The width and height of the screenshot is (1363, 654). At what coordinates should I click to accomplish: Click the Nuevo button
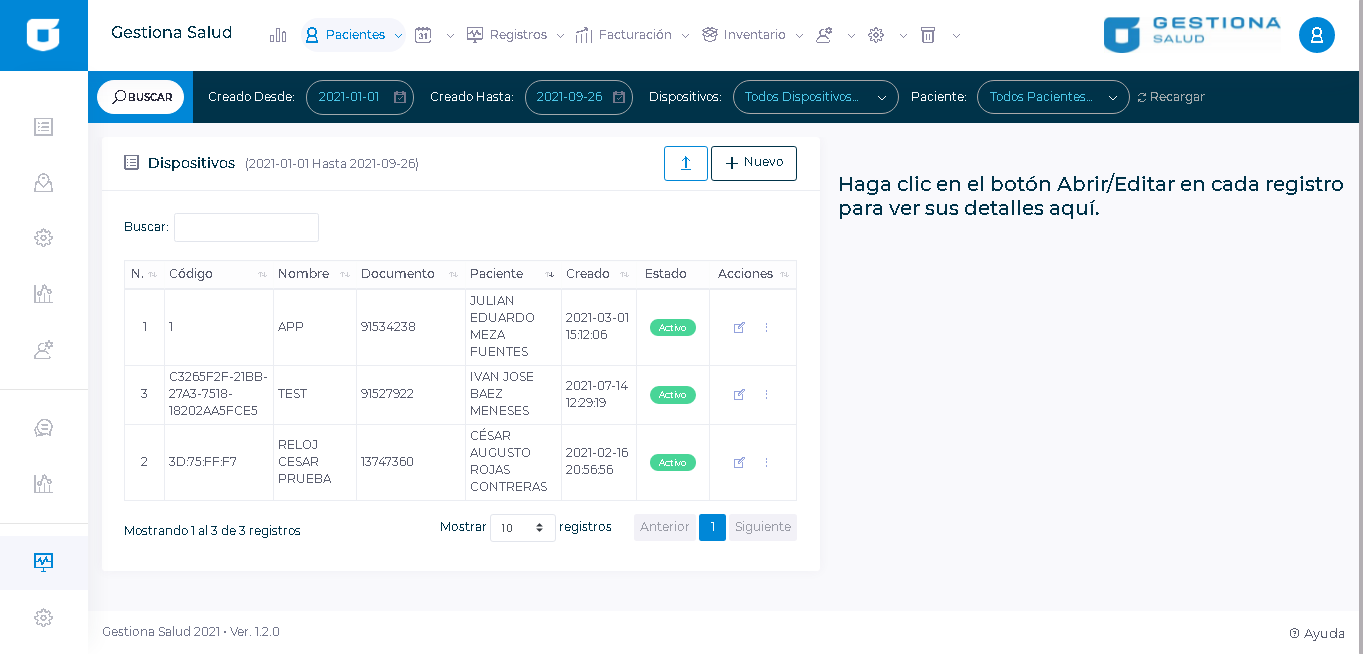click(x=753, y=163)
